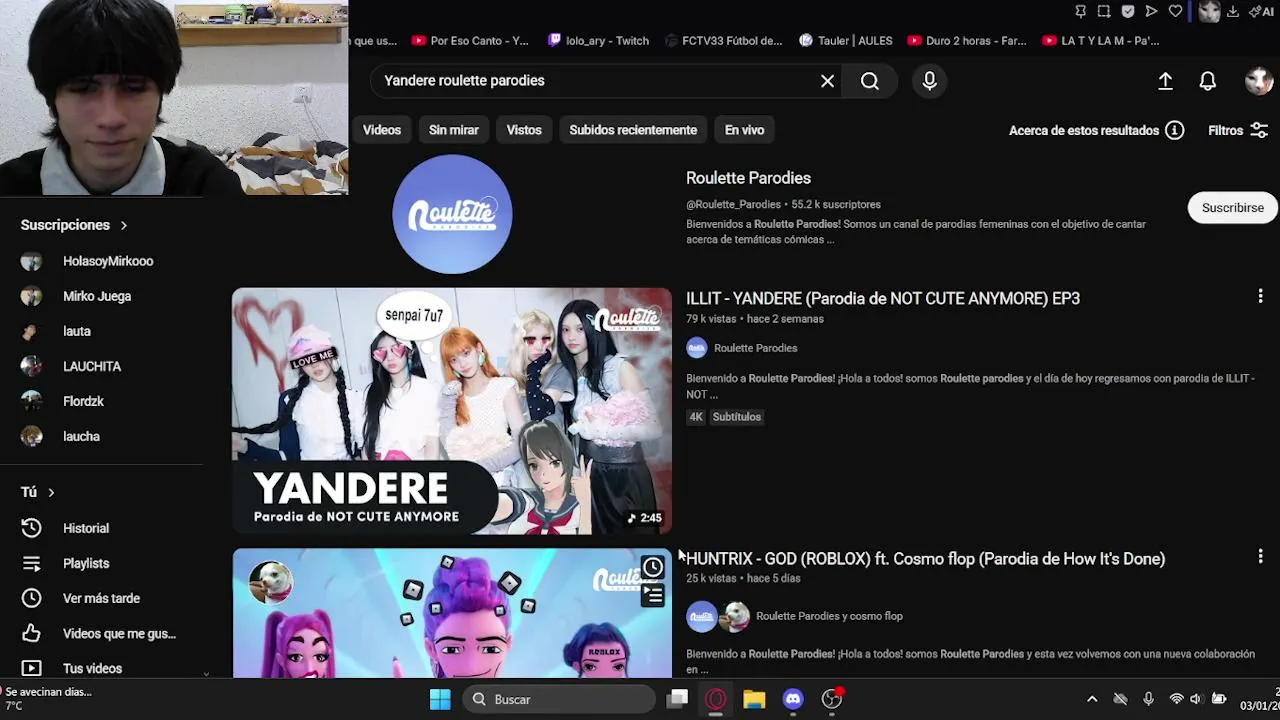Open Ver más tarde in the sidebar
This screenshot has width=1280, height=720.
(102, 598)
